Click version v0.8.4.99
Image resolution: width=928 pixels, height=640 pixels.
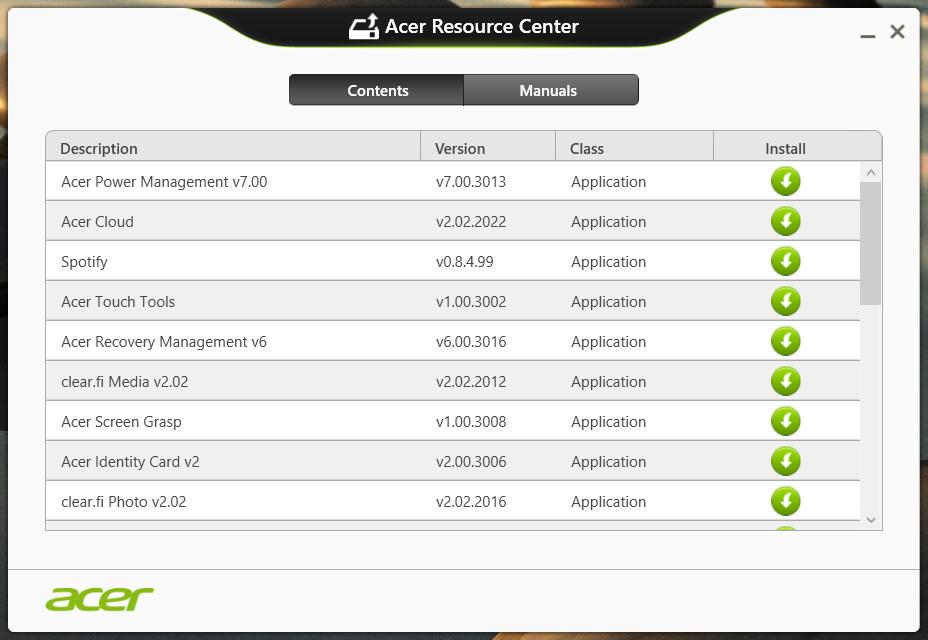(x=465, y=262)
